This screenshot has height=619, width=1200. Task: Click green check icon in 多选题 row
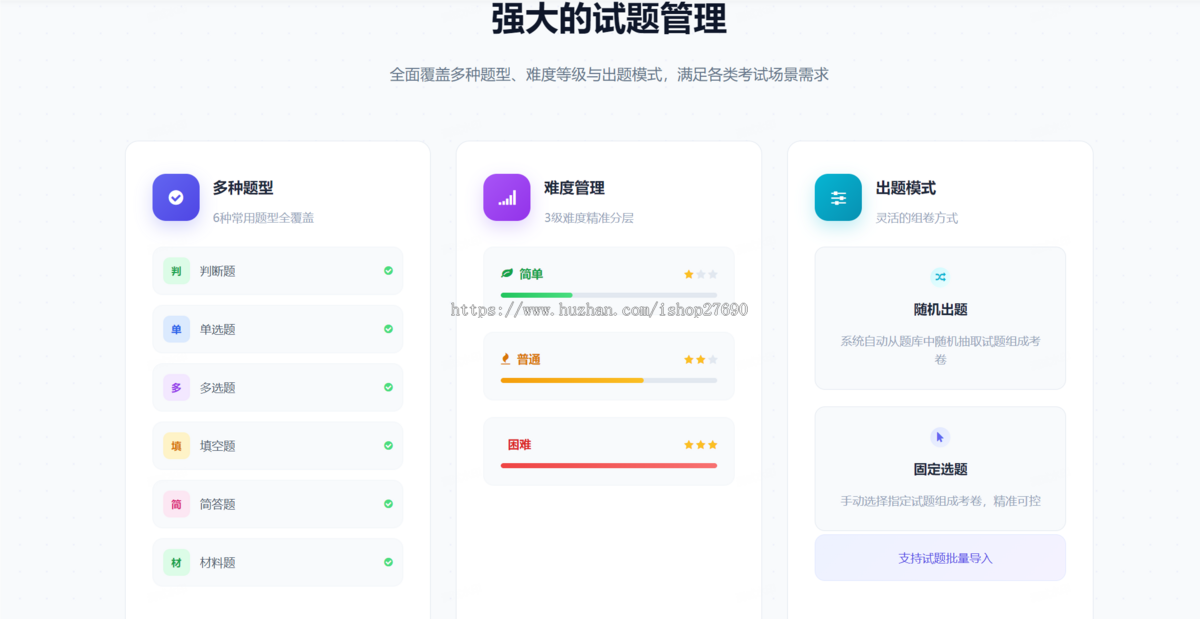point(388,387)
